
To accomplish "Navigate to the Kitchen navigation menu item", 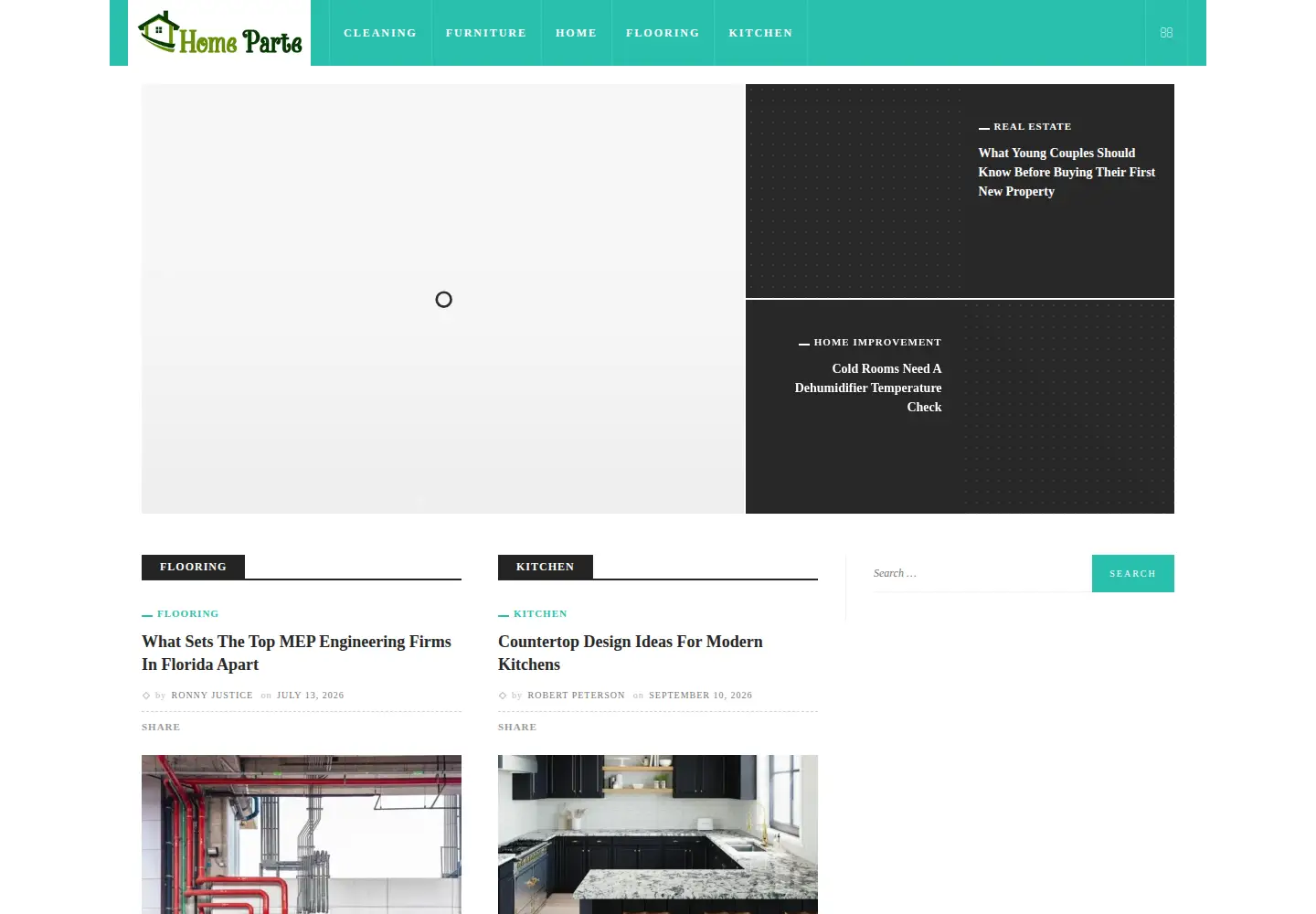I will 760,33.
